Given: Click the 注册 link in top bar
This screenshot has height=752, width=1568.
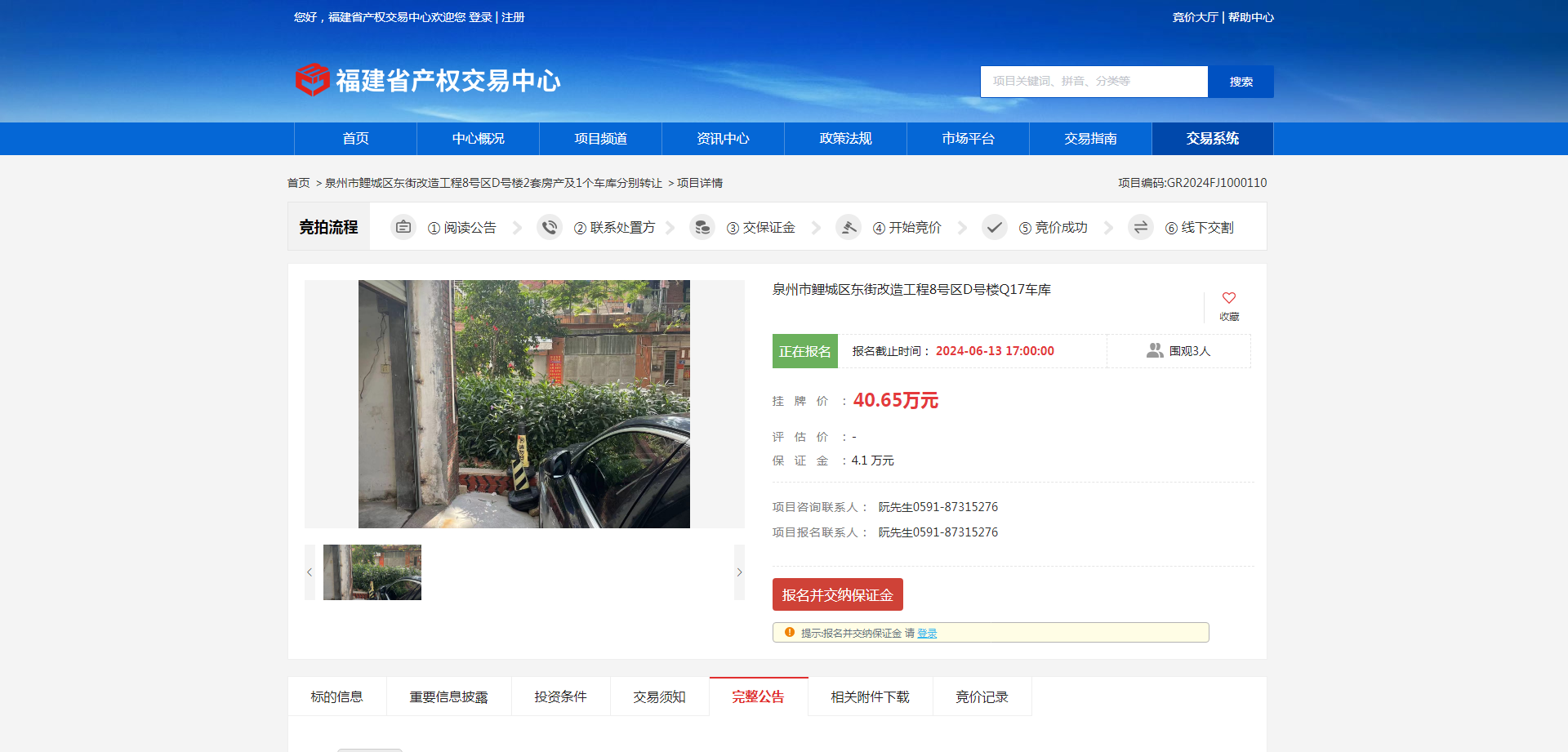Looking at the screenshot, I should pos(513,17).
